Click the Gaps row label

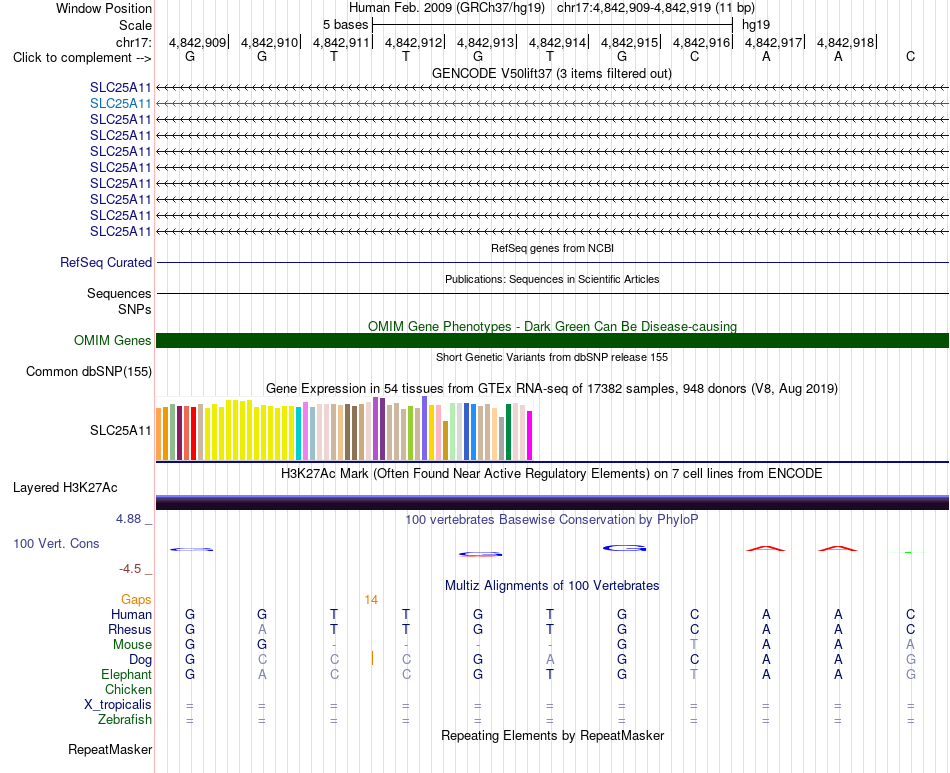tap(136, 599)
